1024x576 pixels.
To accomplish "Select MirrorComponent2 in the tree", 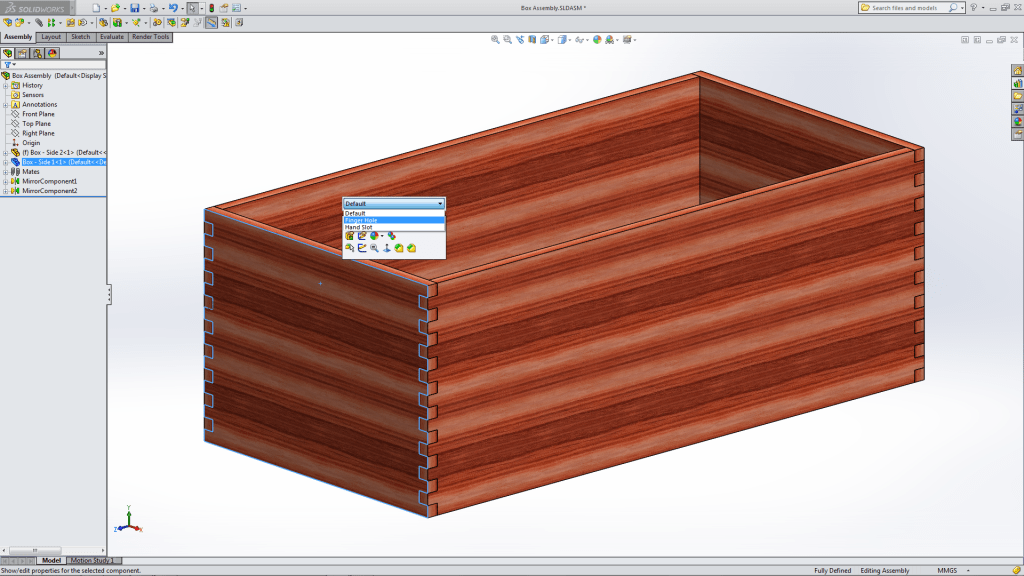I will (x=50, y=191).
